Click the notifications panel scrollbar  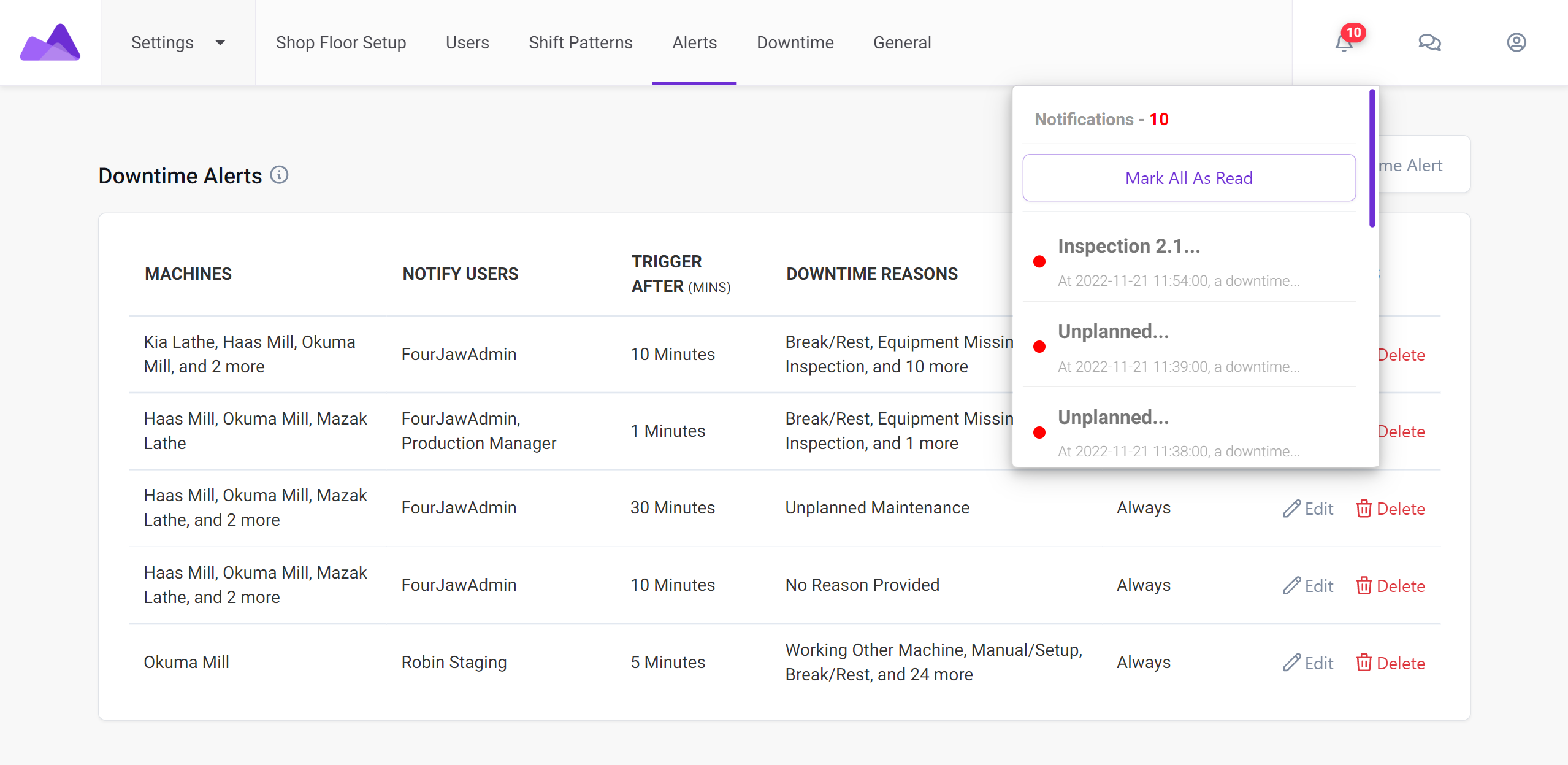(1372, 158)
